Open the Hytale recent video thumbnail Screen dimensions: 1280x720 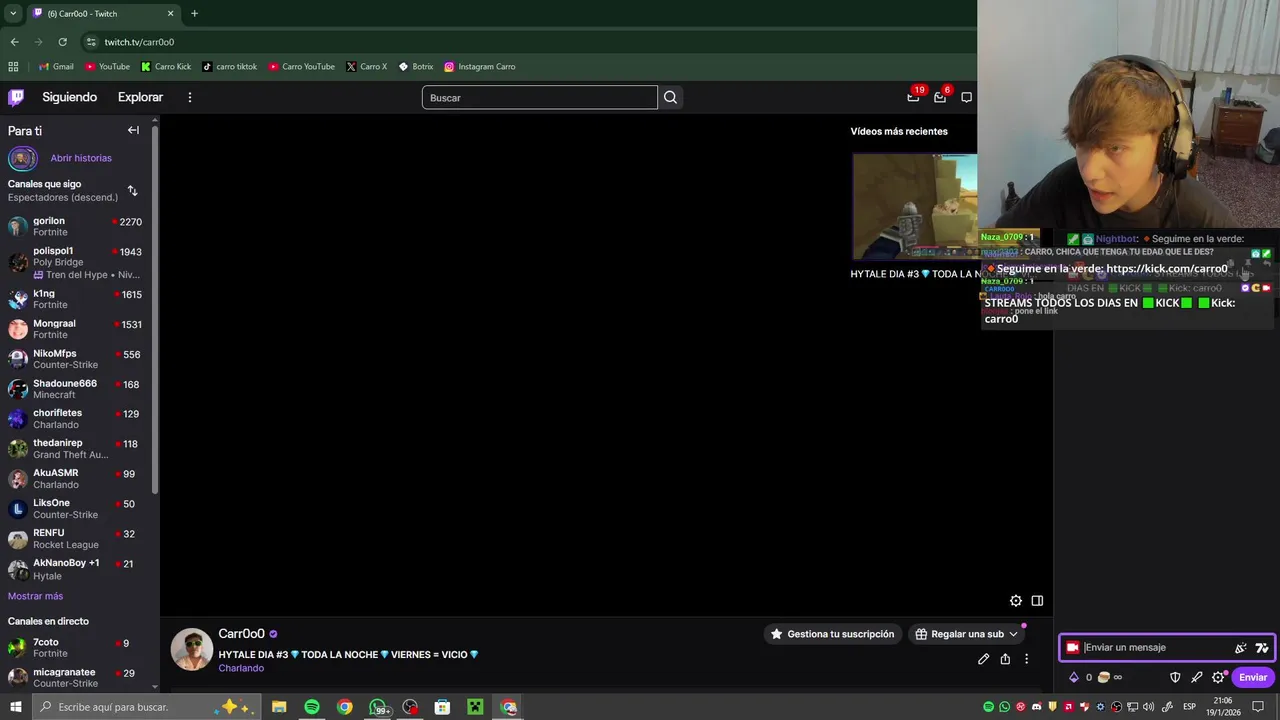pos(914,207)
